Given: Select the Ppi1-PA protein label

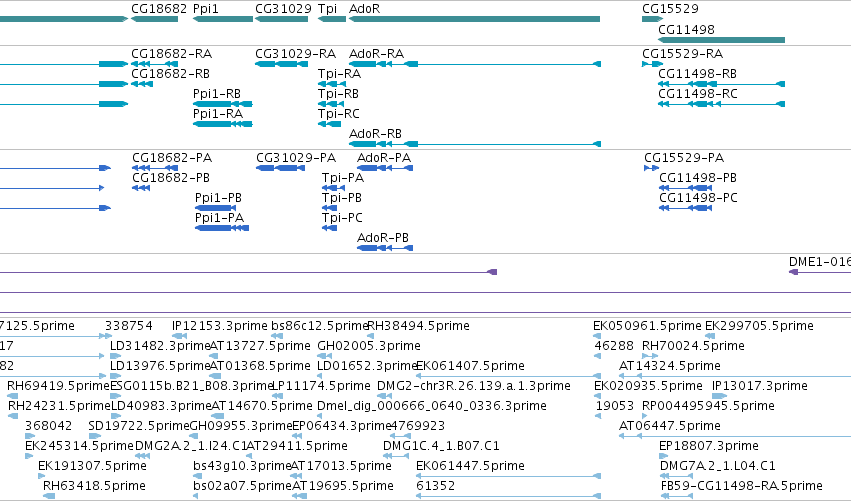Looking at the screenshot, I should tap(219, 218).
